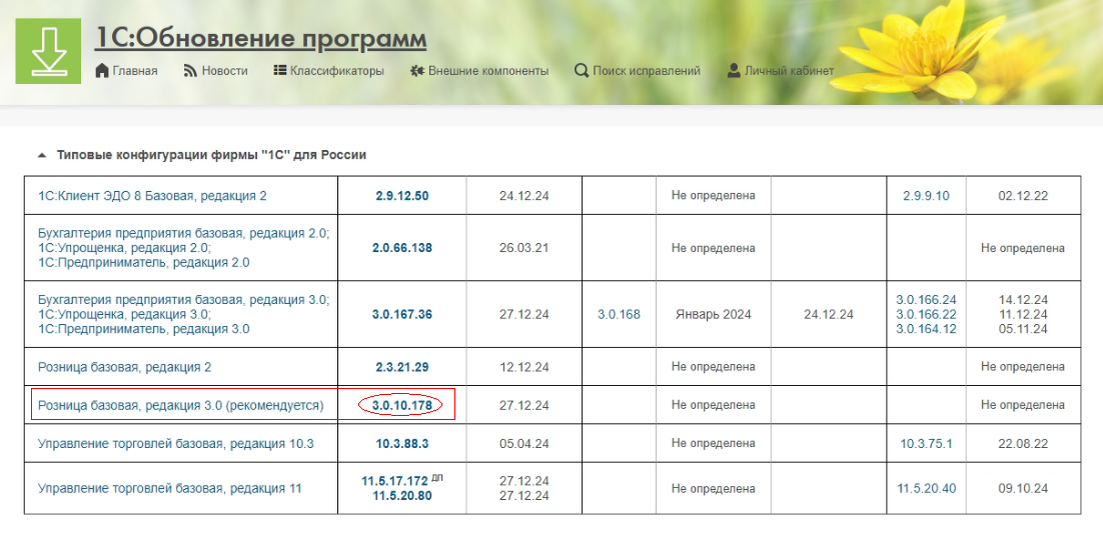Click version 3.0.166.24 link
This screenshot has width=1103, height=542.
coord(926,300)
